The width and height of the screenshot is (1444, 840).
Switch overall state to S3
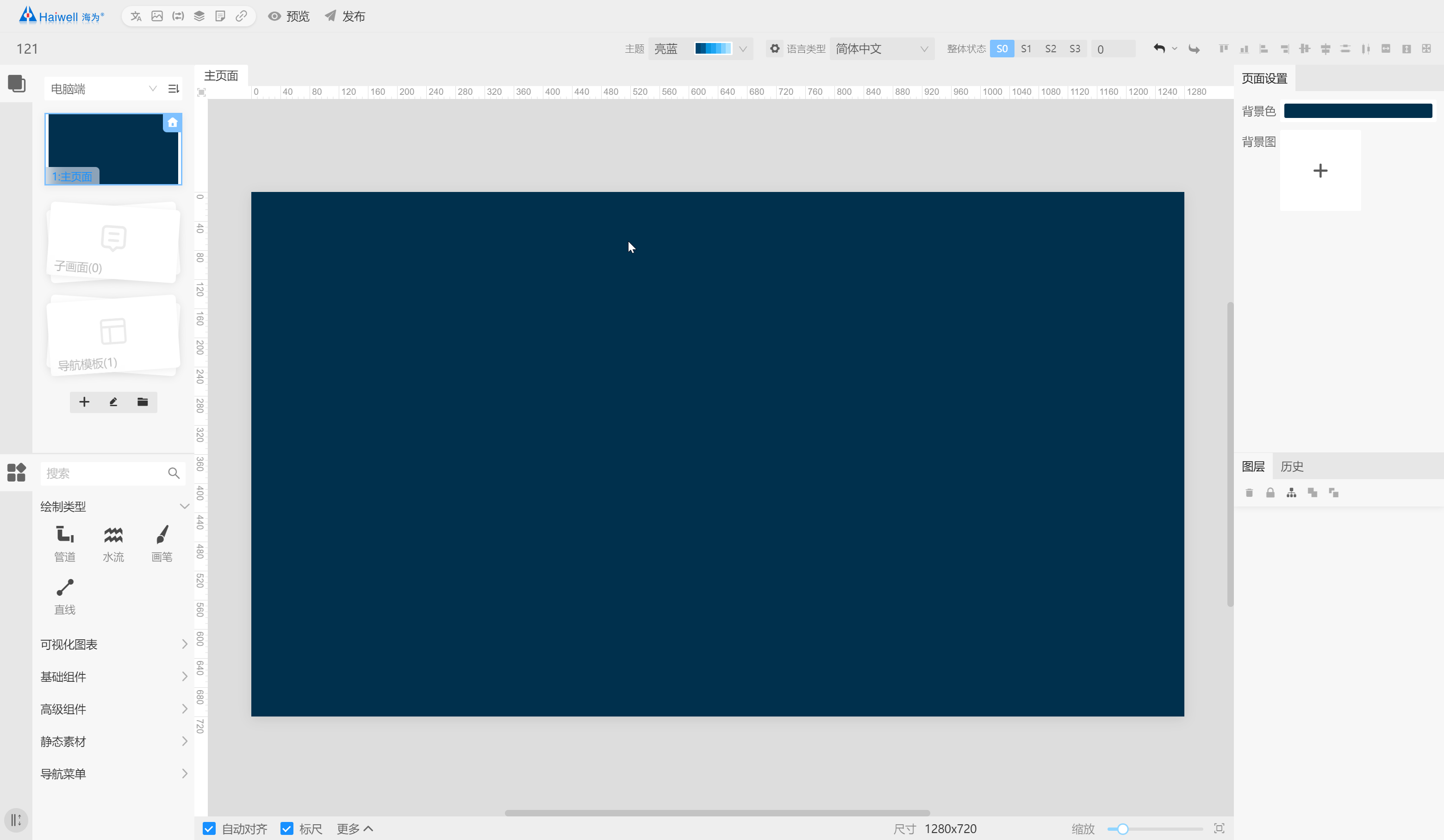click(x=1075, y=49)
